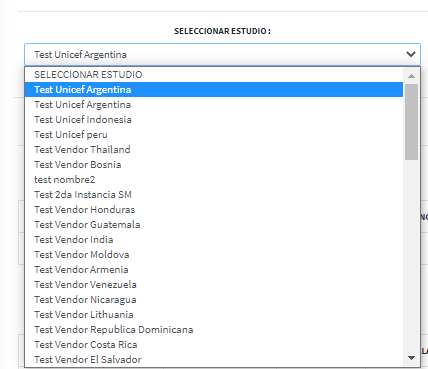This screenshot has width=428, height=369.
Task: Select the highlighted Test Unicef Argentina option
Action: pyautogui.click(x=214, y=90)
